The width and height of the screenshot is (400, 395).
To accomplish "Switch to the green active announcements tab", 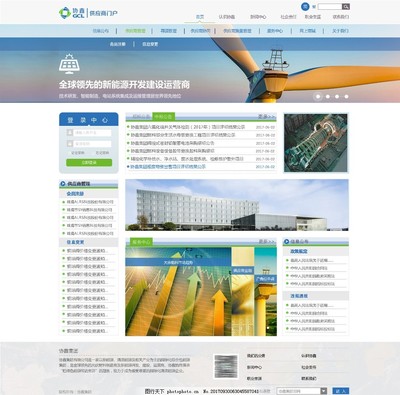I will [x=163, y=116].
